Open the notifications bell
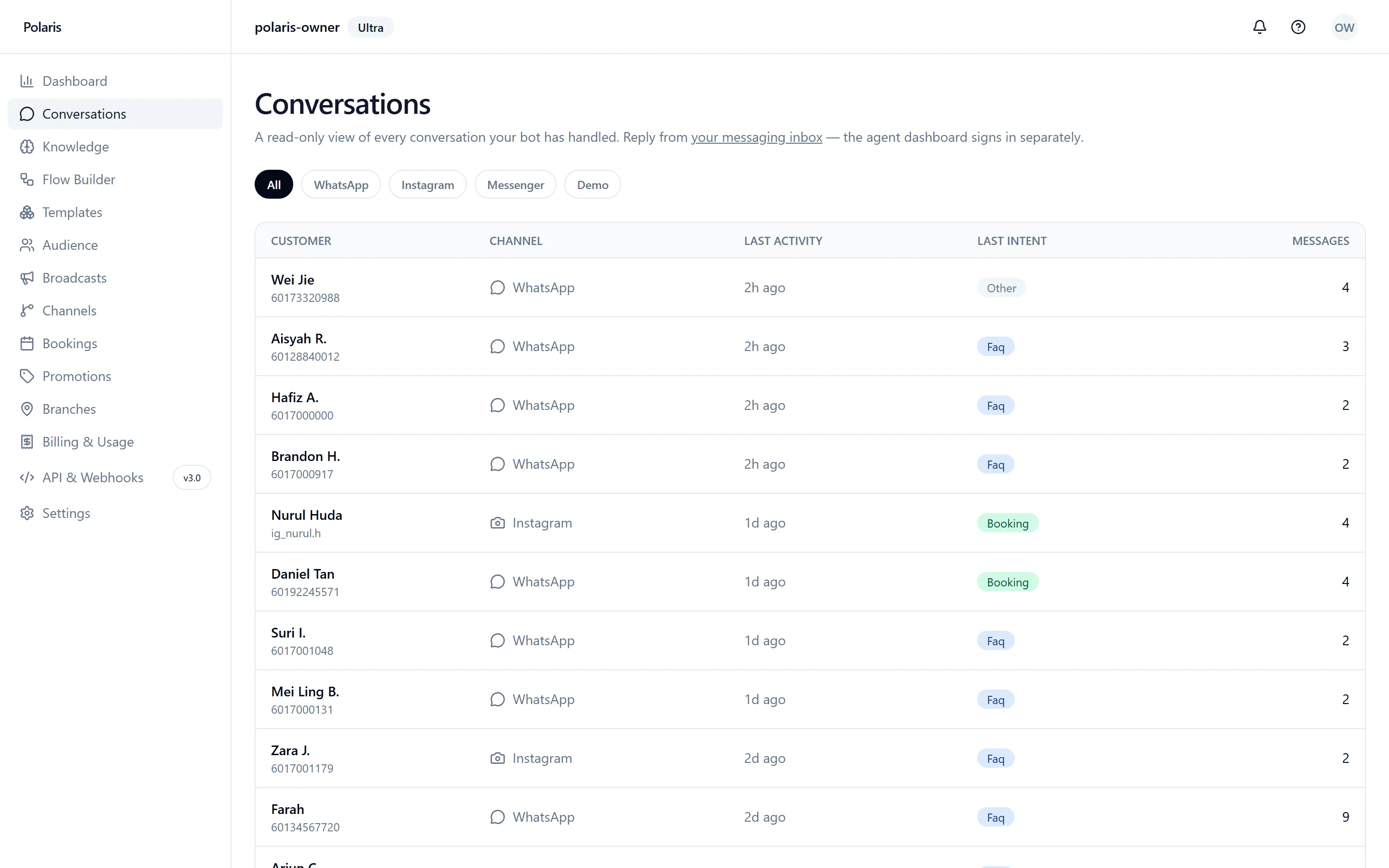Viewport: 1389px width, 868px height. pyautogui.click(x=1259, y=27)
